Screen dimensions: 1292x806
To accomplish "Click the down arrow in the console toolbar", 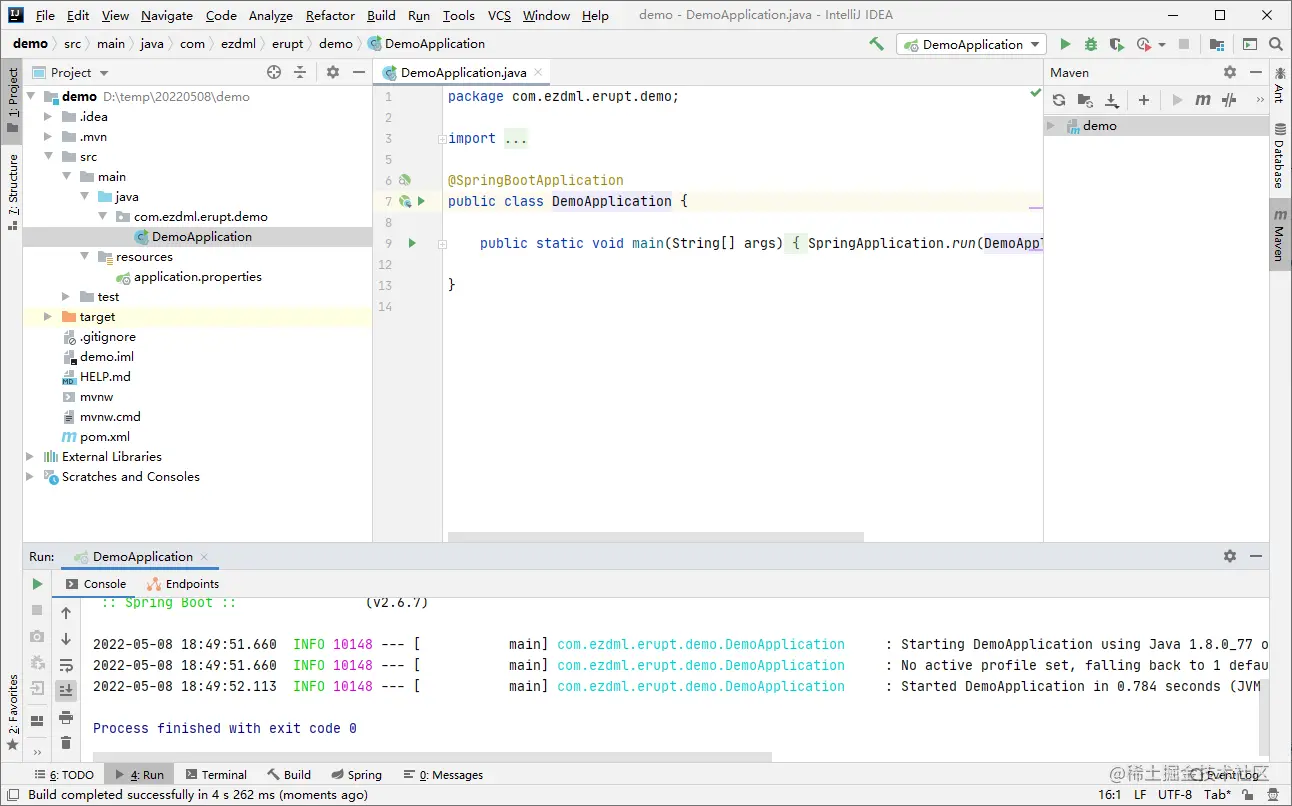I will pos(66,639).
